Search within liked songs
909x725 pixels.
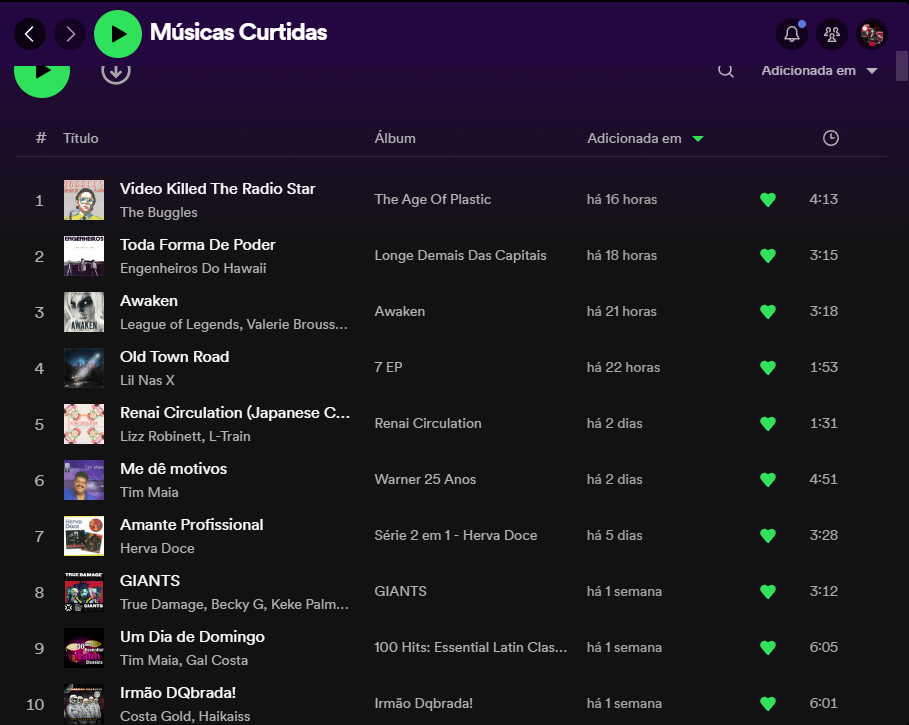point(726,71)
